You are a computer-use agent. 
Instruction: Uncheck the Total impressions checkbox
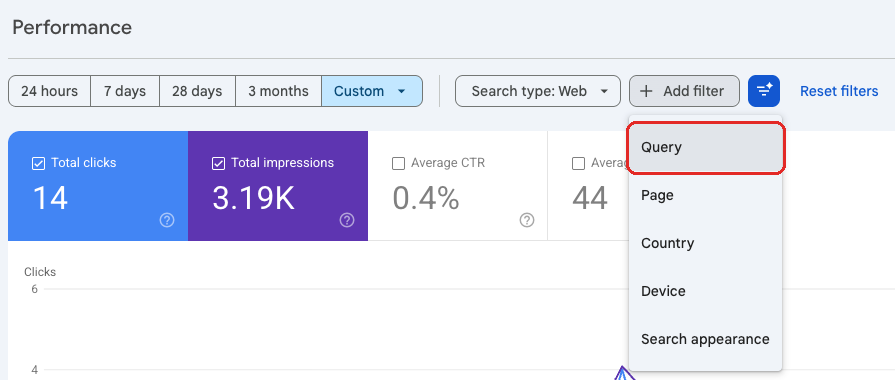[x=218, y=164]
